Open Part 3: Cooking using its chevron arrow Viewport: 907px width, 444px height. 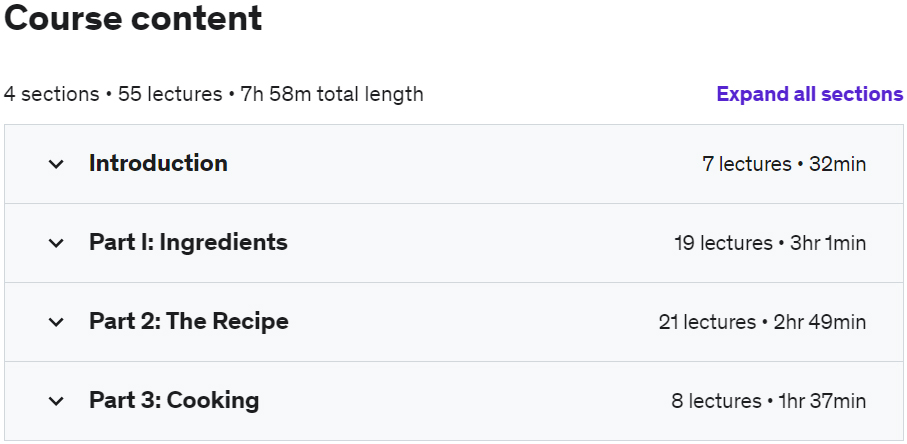click(56, 401)
